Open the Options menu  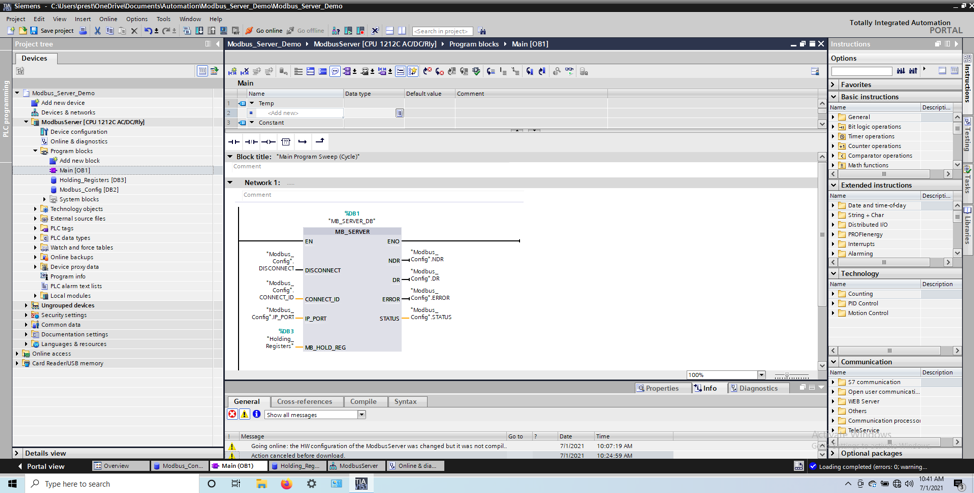pos(137,19)
